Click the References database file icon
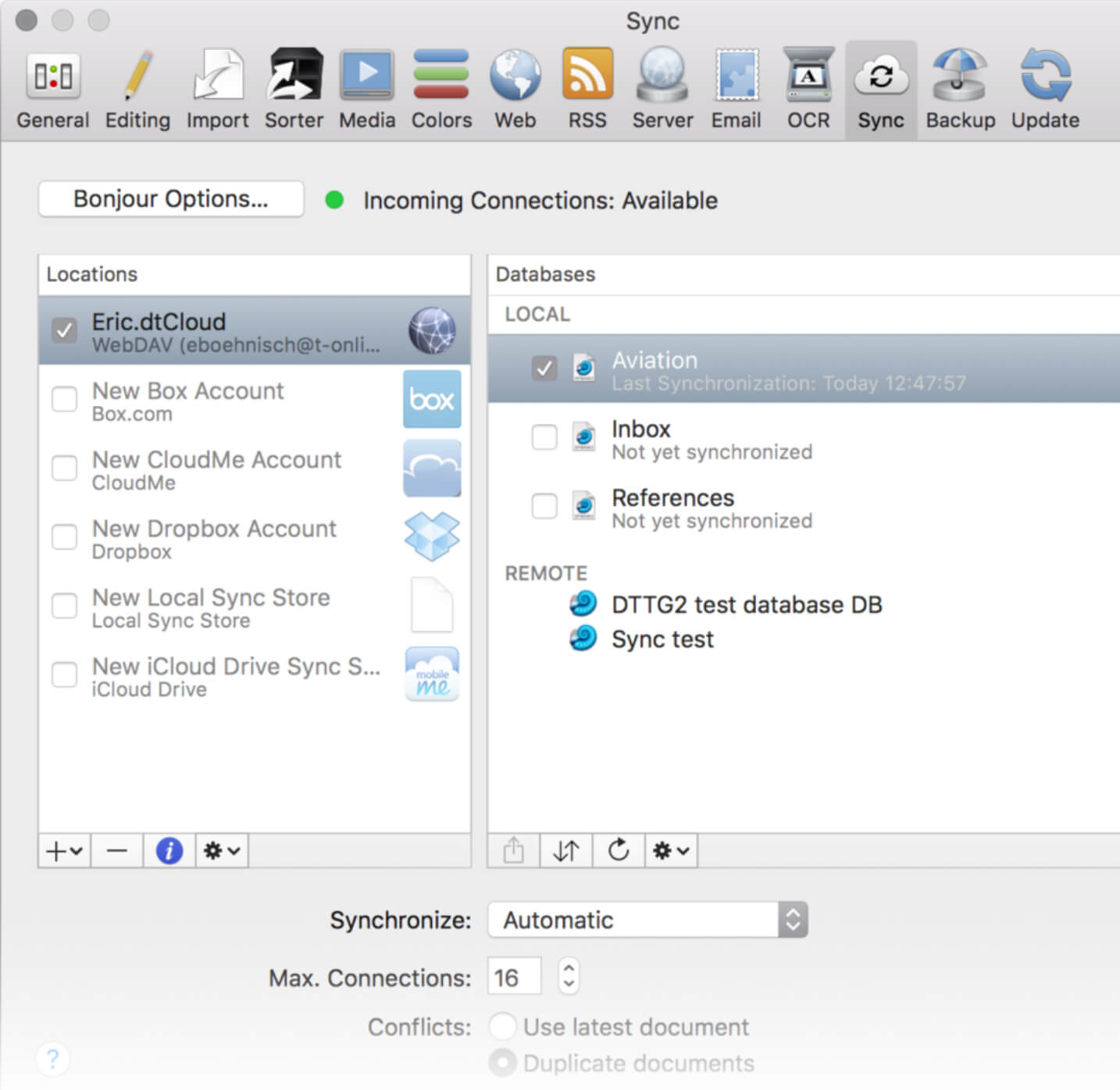 pos(584,505)
